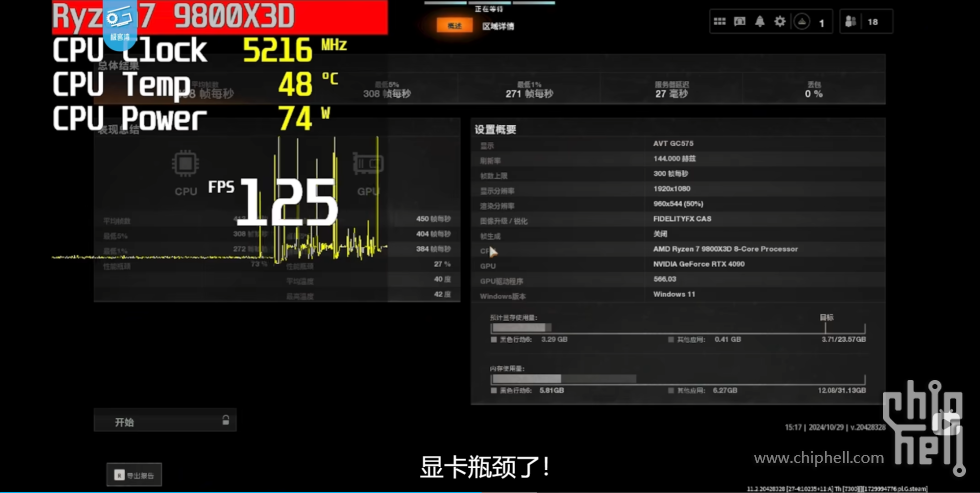Click the 27 % GPU bottleneck value
980x493 pixels.
pyautogui.click(x=442, y=264)
